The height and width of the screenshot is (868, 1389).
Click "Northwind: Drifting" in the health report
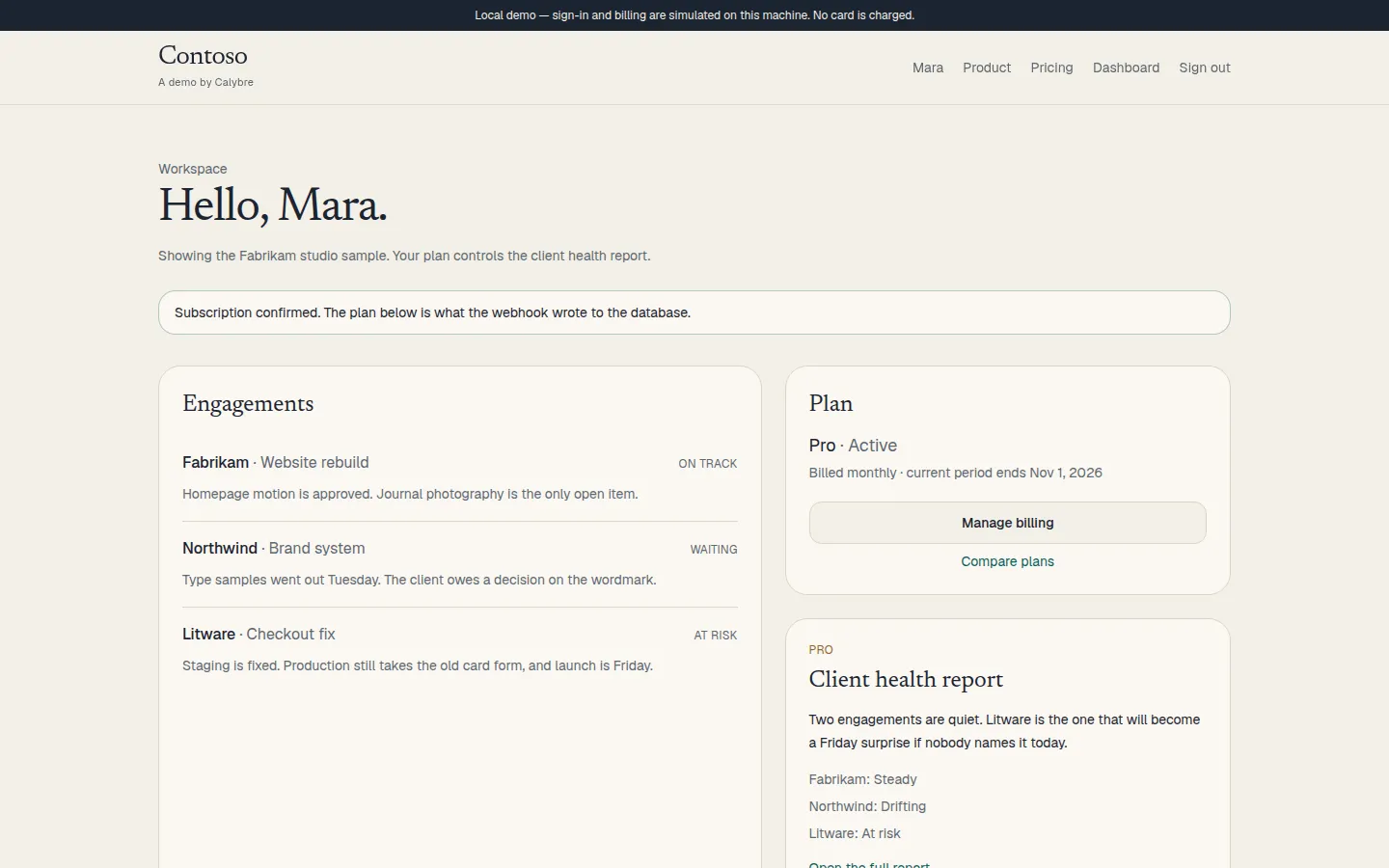tap(867, 806)
